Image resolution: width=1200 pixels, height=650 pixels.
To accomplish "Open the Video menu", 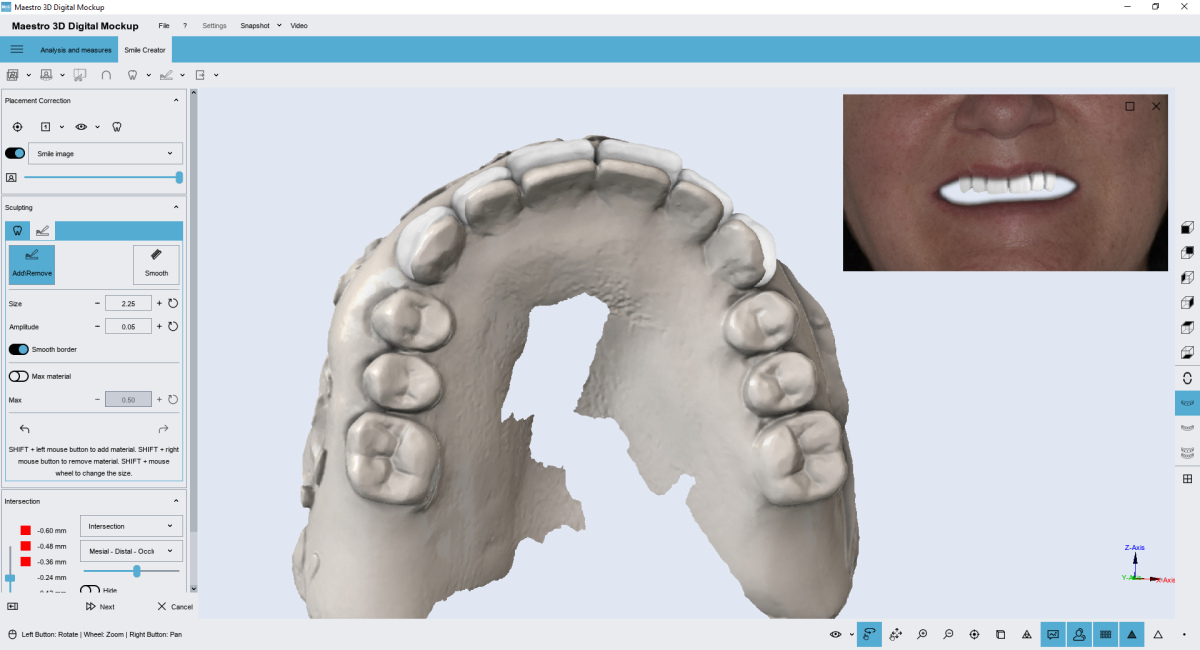I will 299,25.
